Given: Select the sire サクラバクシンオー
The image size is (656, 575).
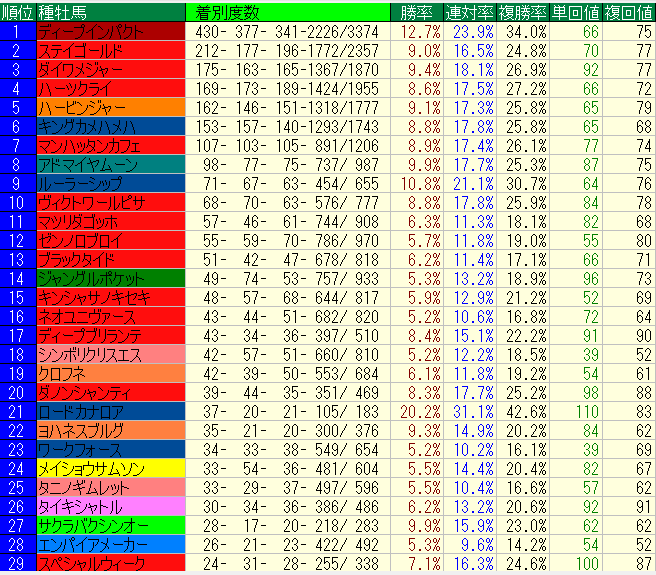Looking at the screenshot, I should coord(111,526).
